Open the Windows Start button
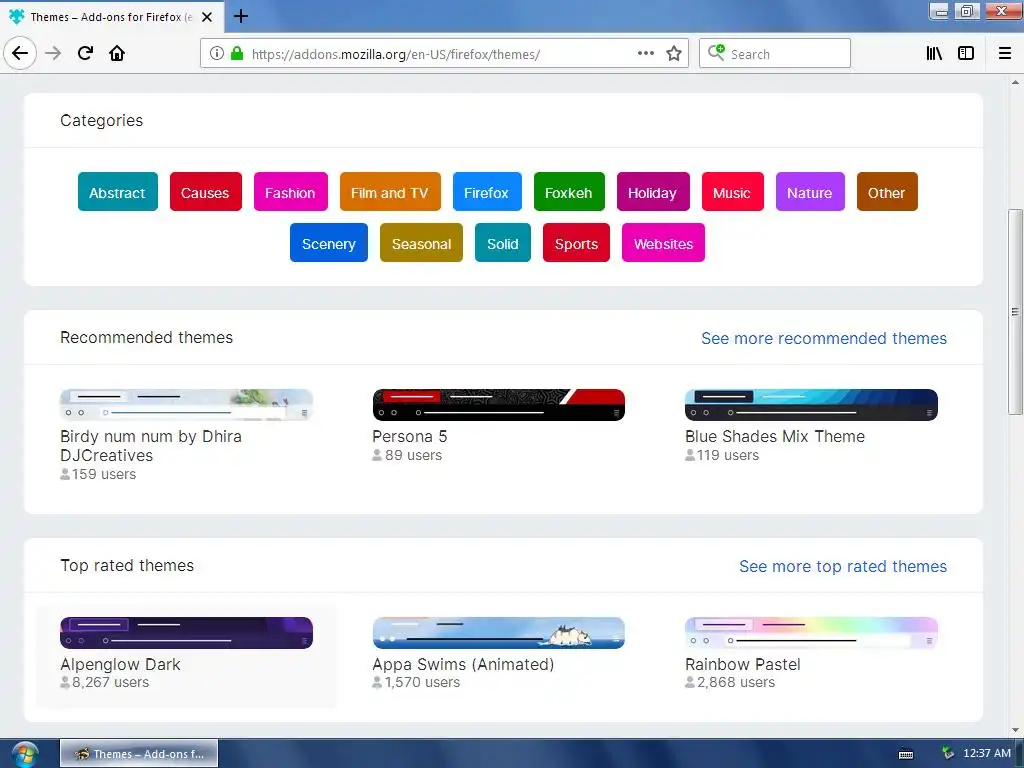 point(24,754)
